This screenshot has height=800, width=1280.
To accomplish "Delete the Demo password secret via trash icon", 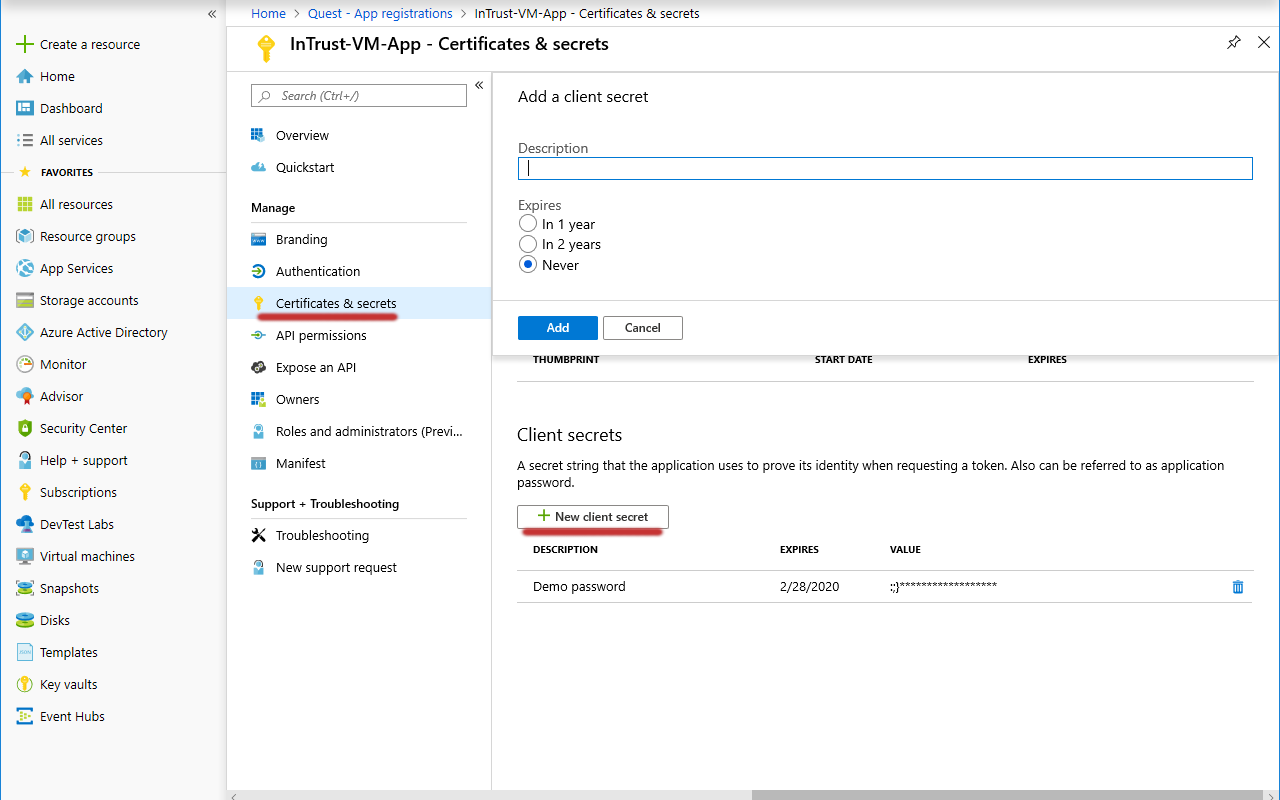I will (1238, 587).
